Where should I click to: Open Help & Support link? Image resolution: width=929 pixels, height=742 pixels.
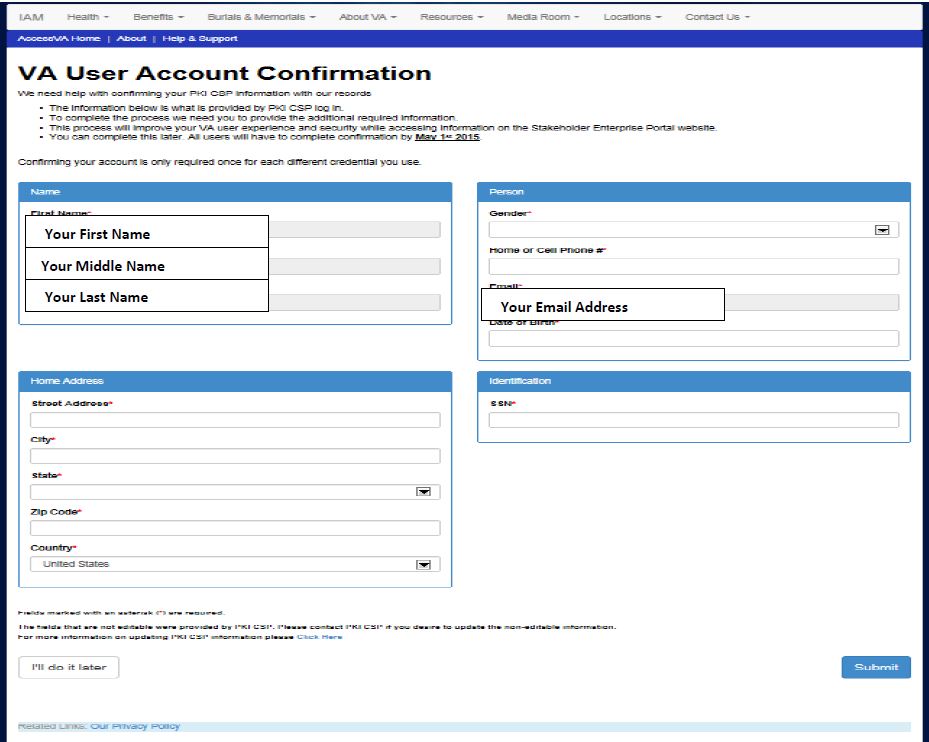200,39
